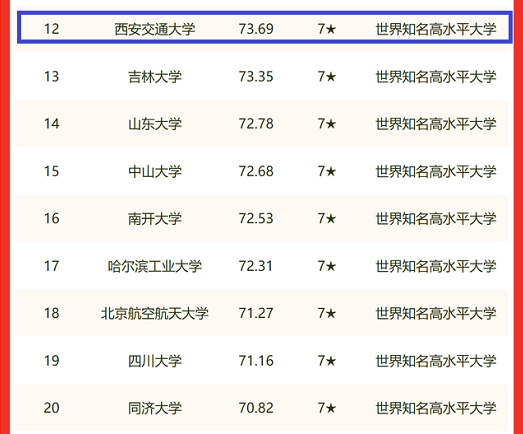Click 世界知名高水平大学 in row 19

click(x=436, y=361)
